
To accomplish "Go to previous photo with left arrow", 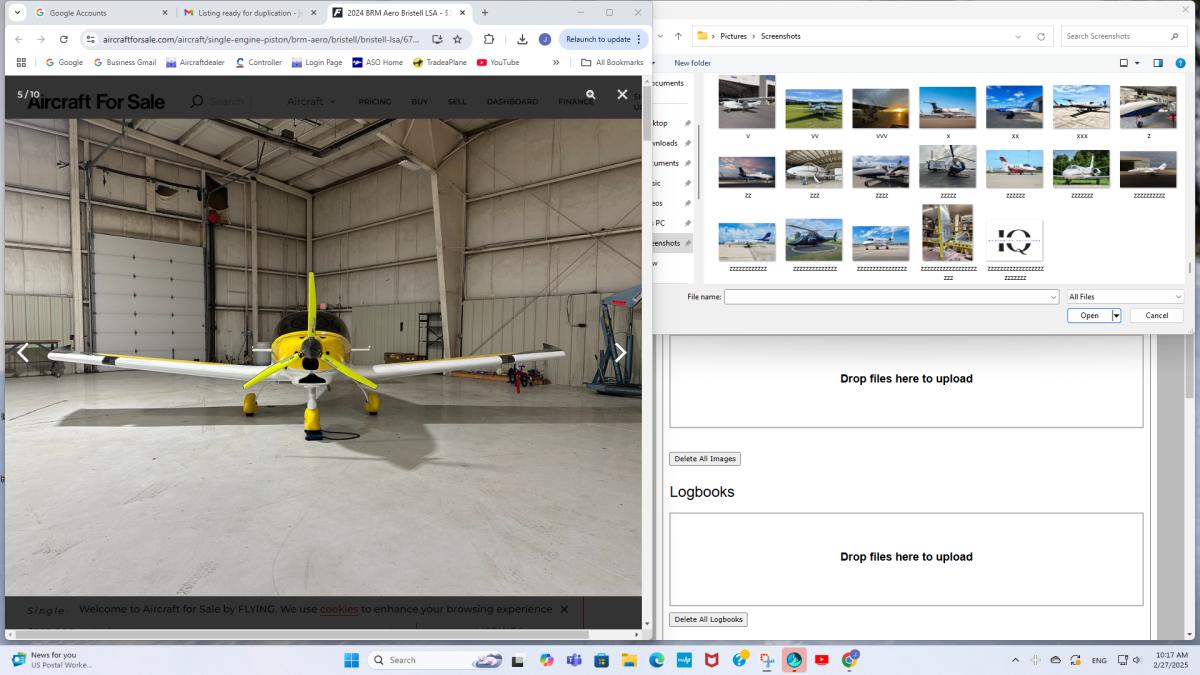I will coord(22,352).
